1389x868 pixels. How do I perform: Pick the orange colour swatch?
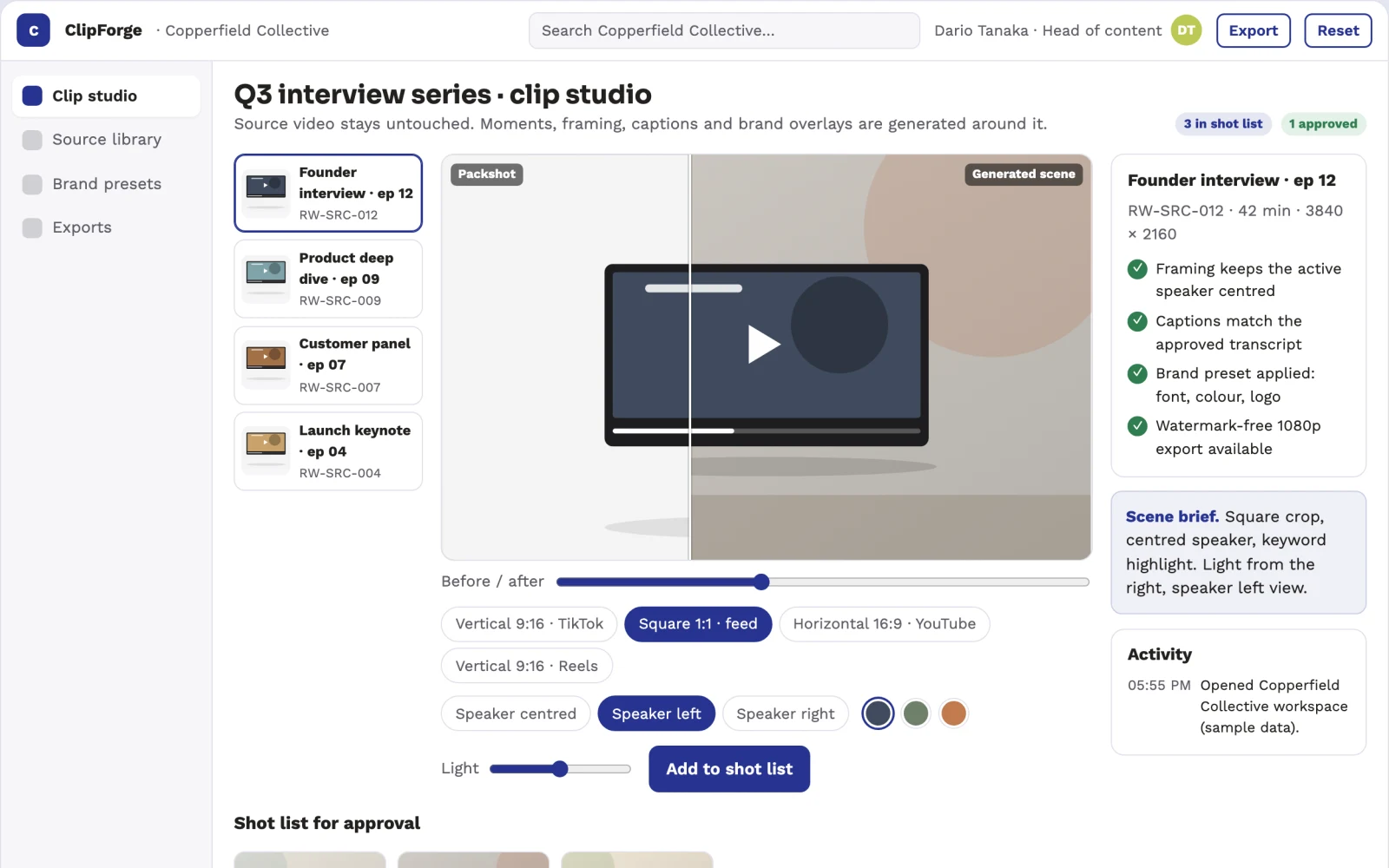tap(953, 713)
